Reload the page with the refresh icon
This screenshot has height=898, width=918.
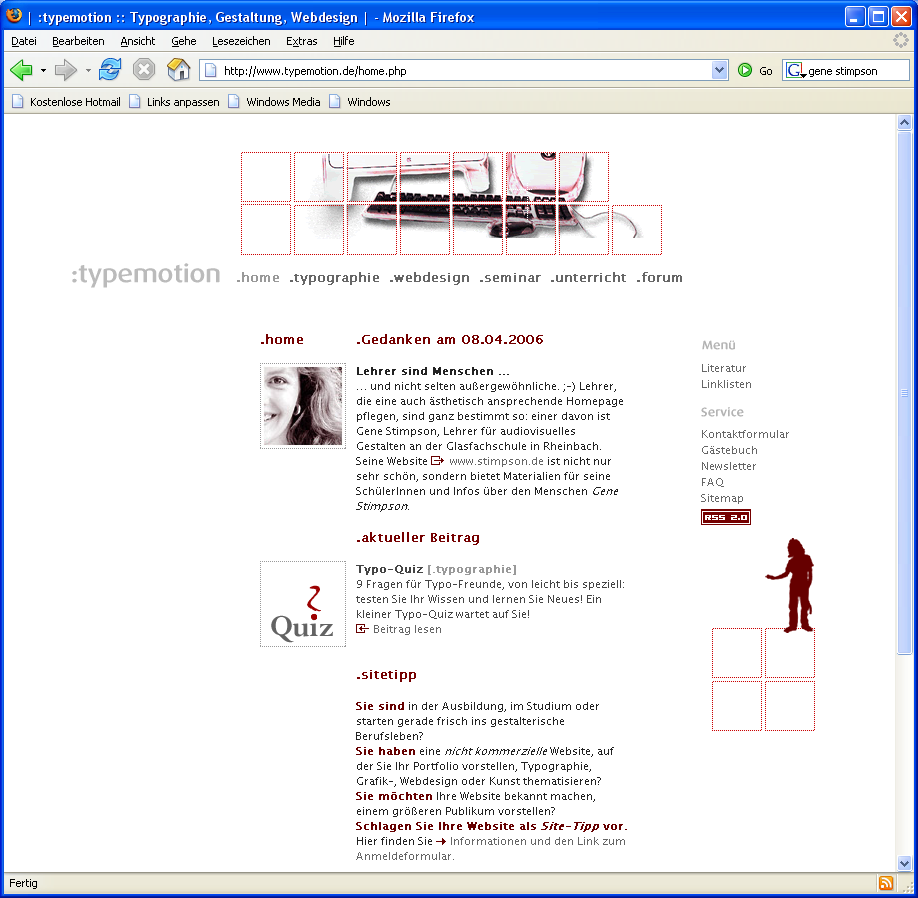click(110, 70)
